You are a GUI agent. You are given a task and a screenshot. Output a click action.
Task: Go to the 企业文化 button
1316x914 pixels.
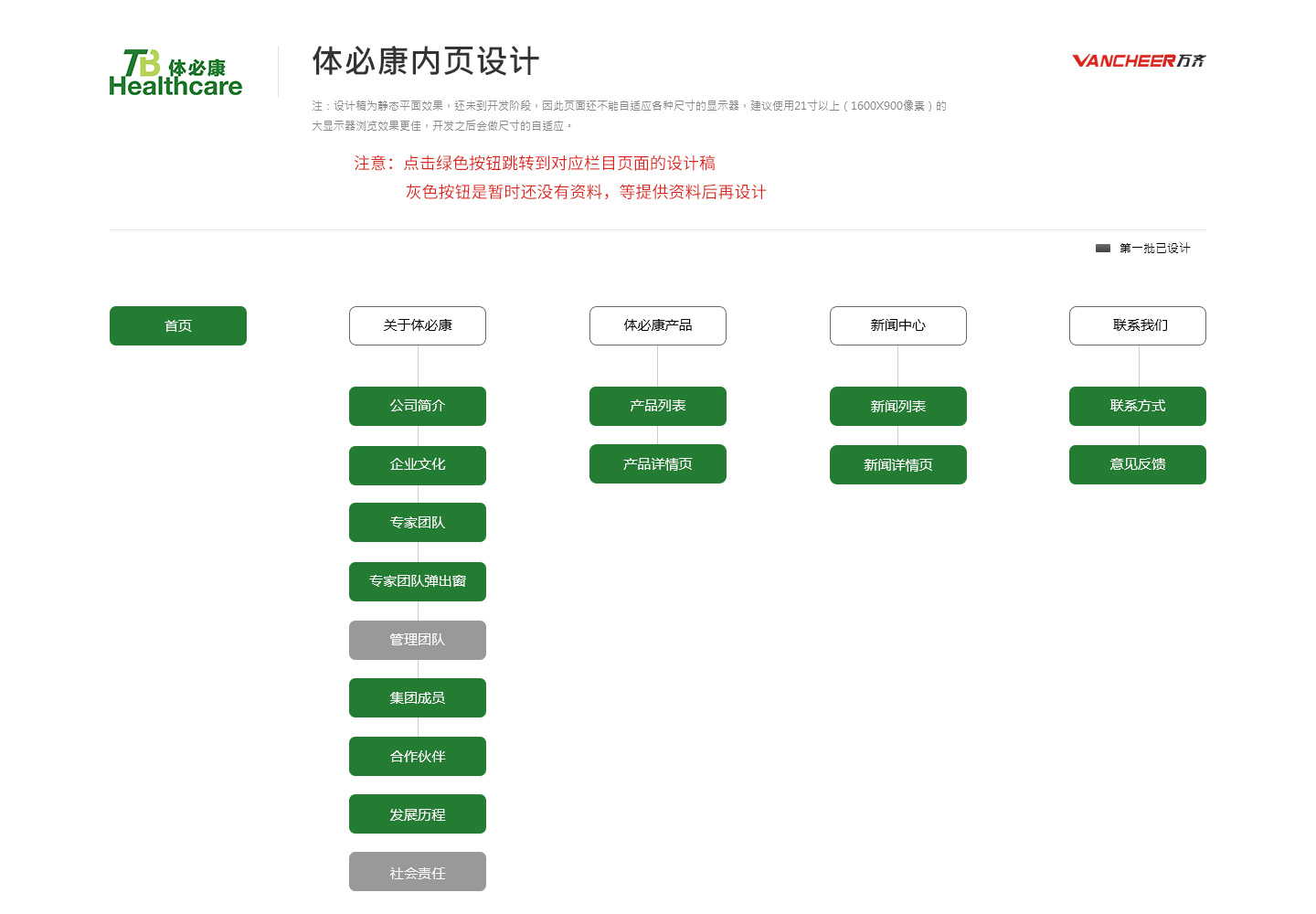pyautogui.click(x=418, y=465)
